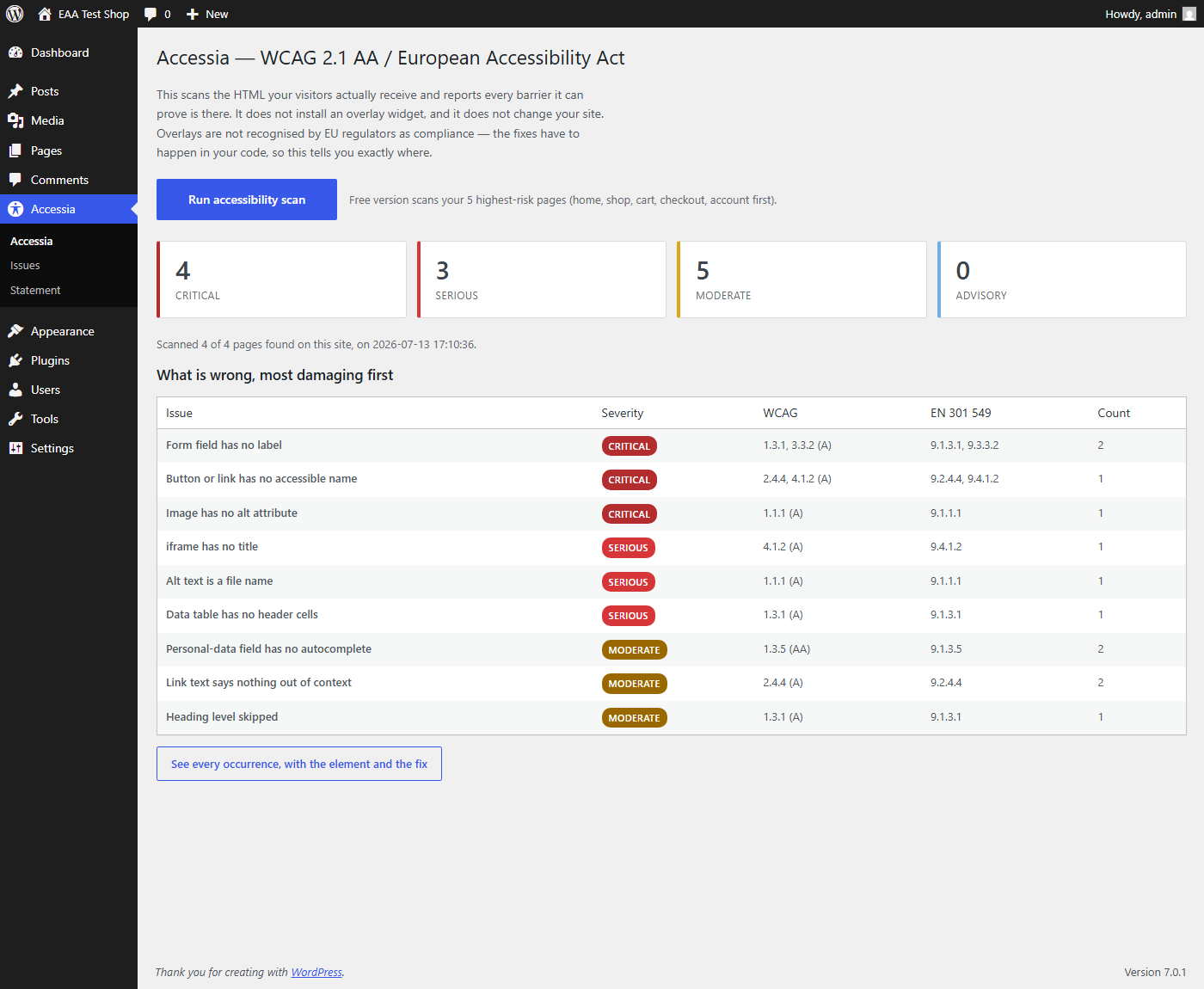The height and width of the screenshot is (989, 1204).
Task: Click the Settings sliders icon
Action: (15, 448)
